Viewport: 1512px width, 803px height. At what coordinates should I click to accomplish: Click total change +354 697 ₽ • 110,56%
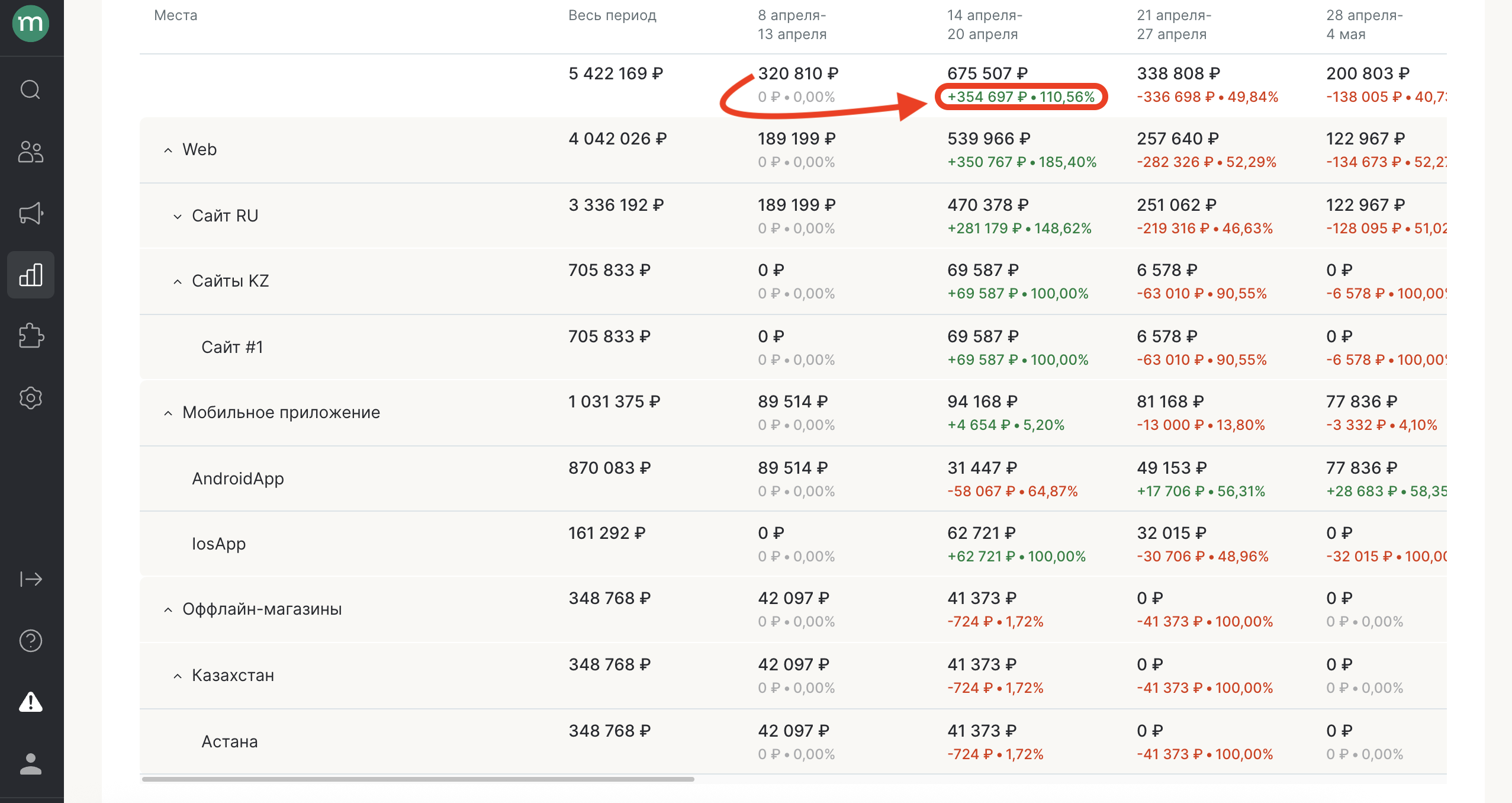(x=1021, y=97)
